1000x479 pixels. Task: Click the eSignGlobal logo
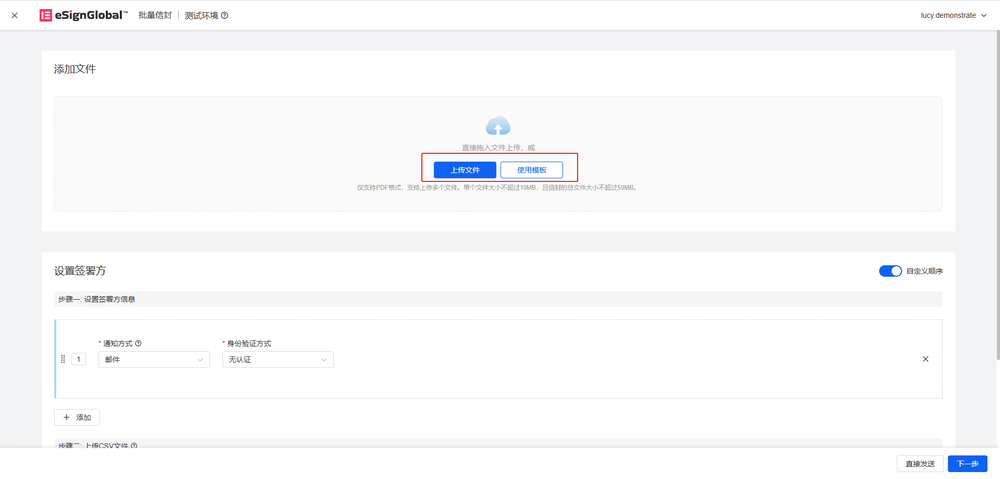[x=83, y=15]
